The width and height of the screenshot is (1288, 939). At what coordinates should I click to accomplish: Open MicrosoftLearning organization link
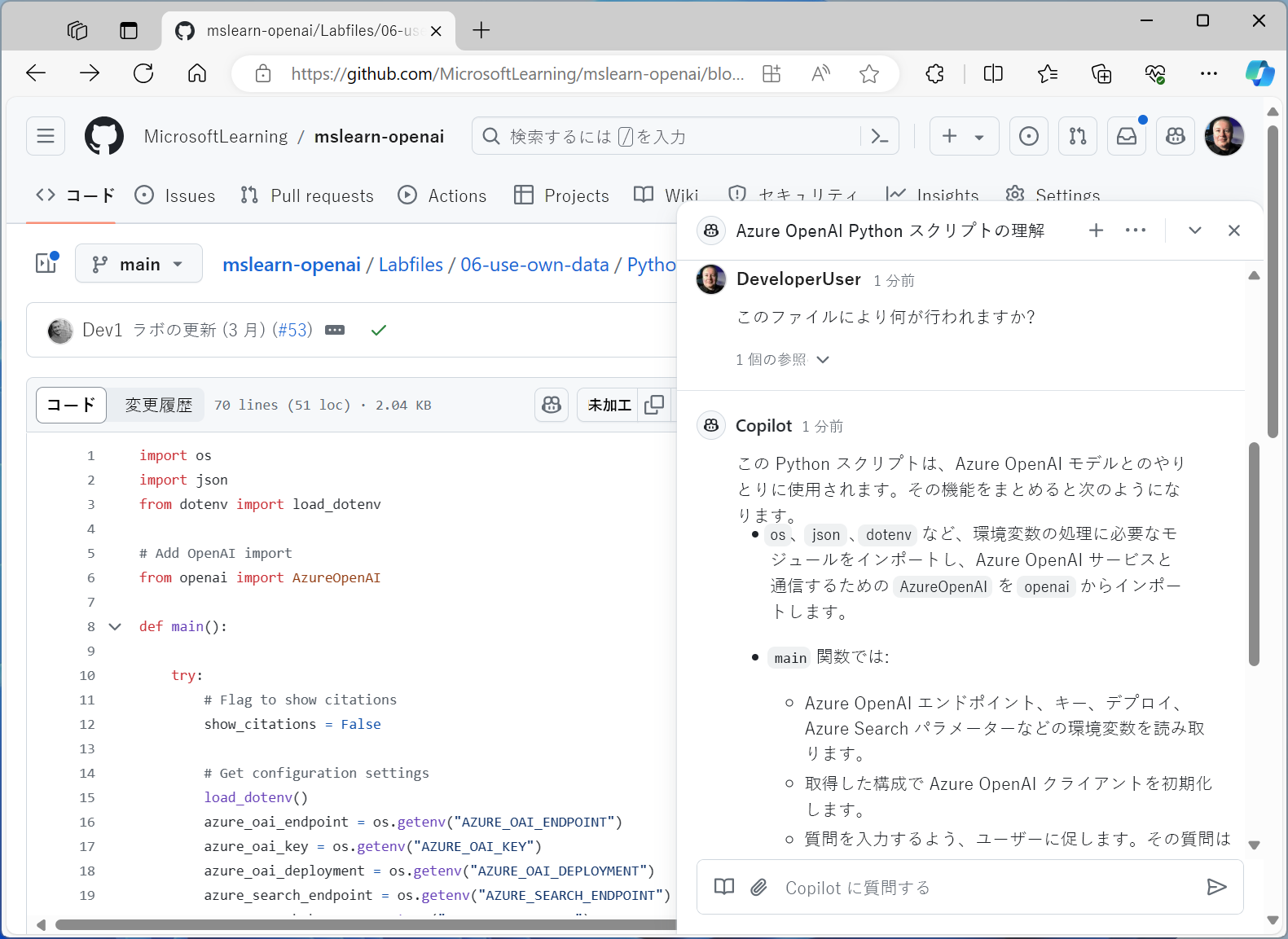pos(216,137)
